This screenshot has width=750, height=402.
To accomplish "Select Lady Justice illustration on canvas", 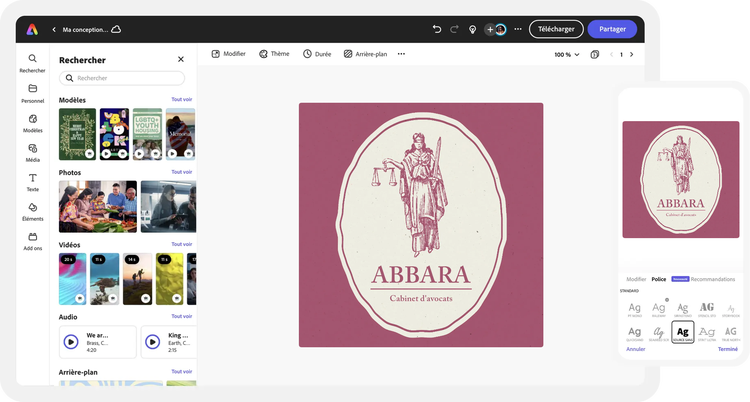I will coord(412,195).
